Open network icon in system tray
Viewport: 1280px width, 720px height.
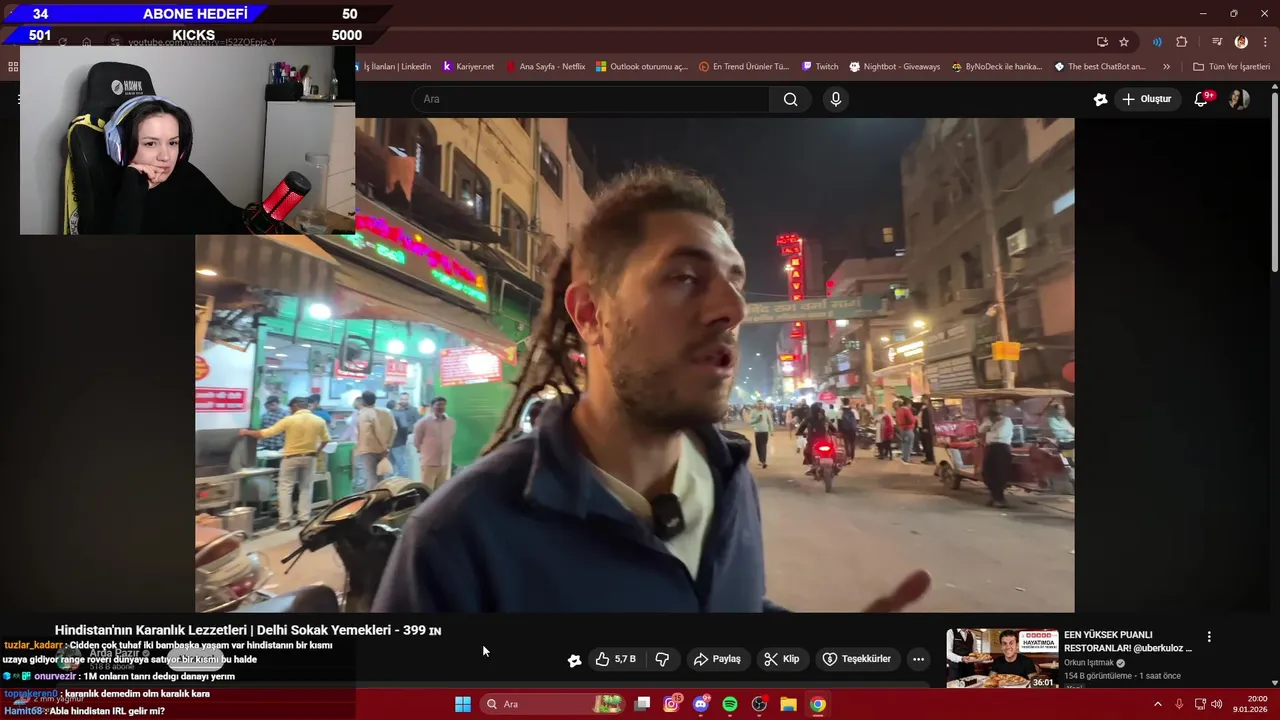point(1200,704)
